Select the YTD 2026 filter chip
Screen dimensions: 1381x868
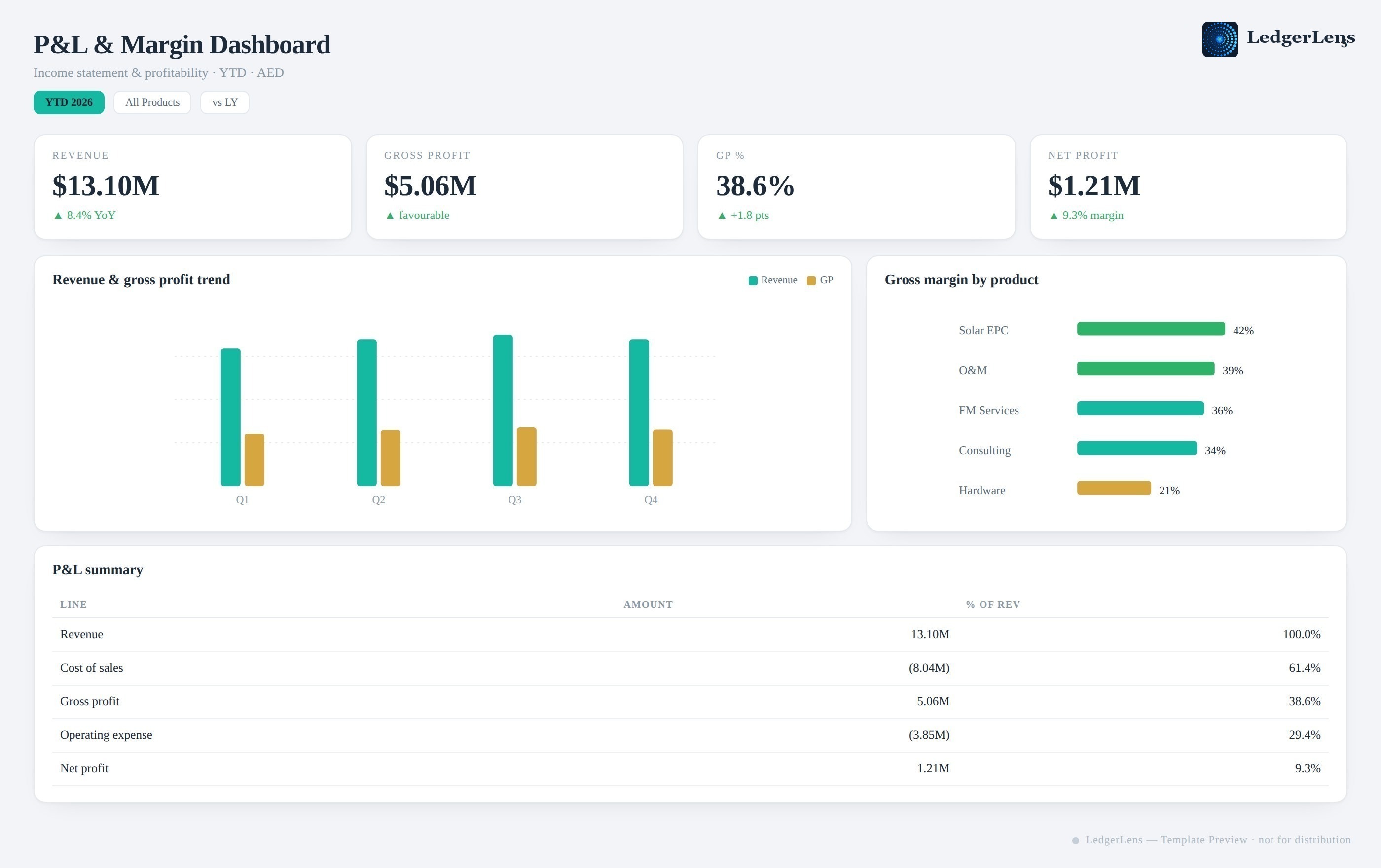point(69,103)
